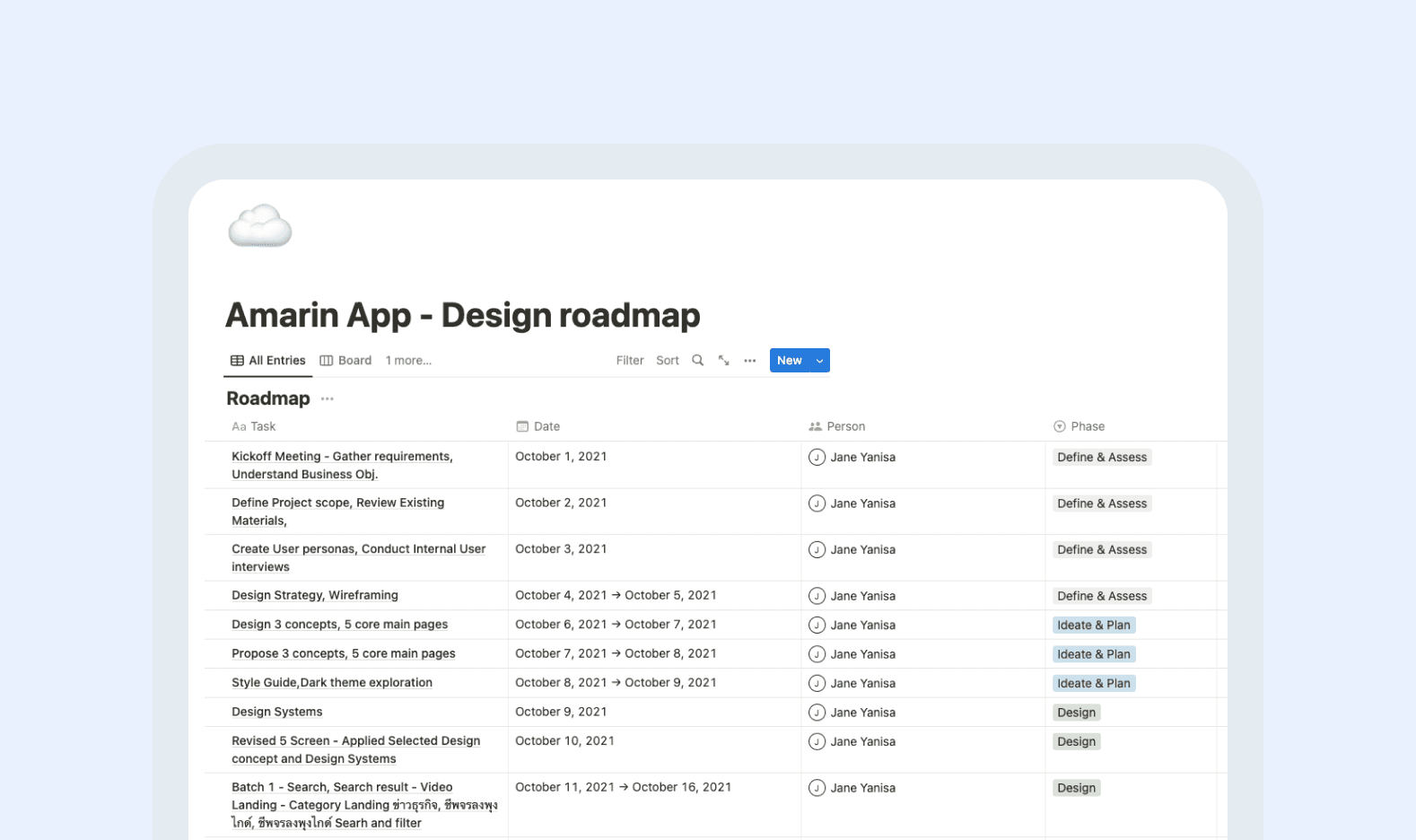
Task: Click the October 4 → October 5 date range
Action: (616, 595)
